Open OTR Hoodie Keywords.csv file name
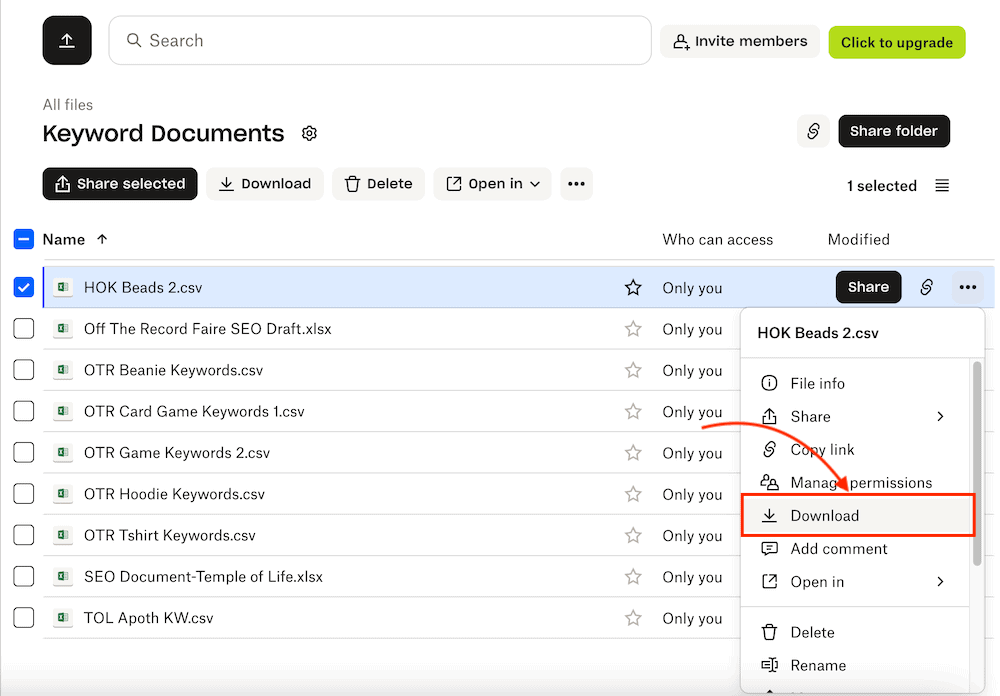1000x696 pixels. [174, 494]
